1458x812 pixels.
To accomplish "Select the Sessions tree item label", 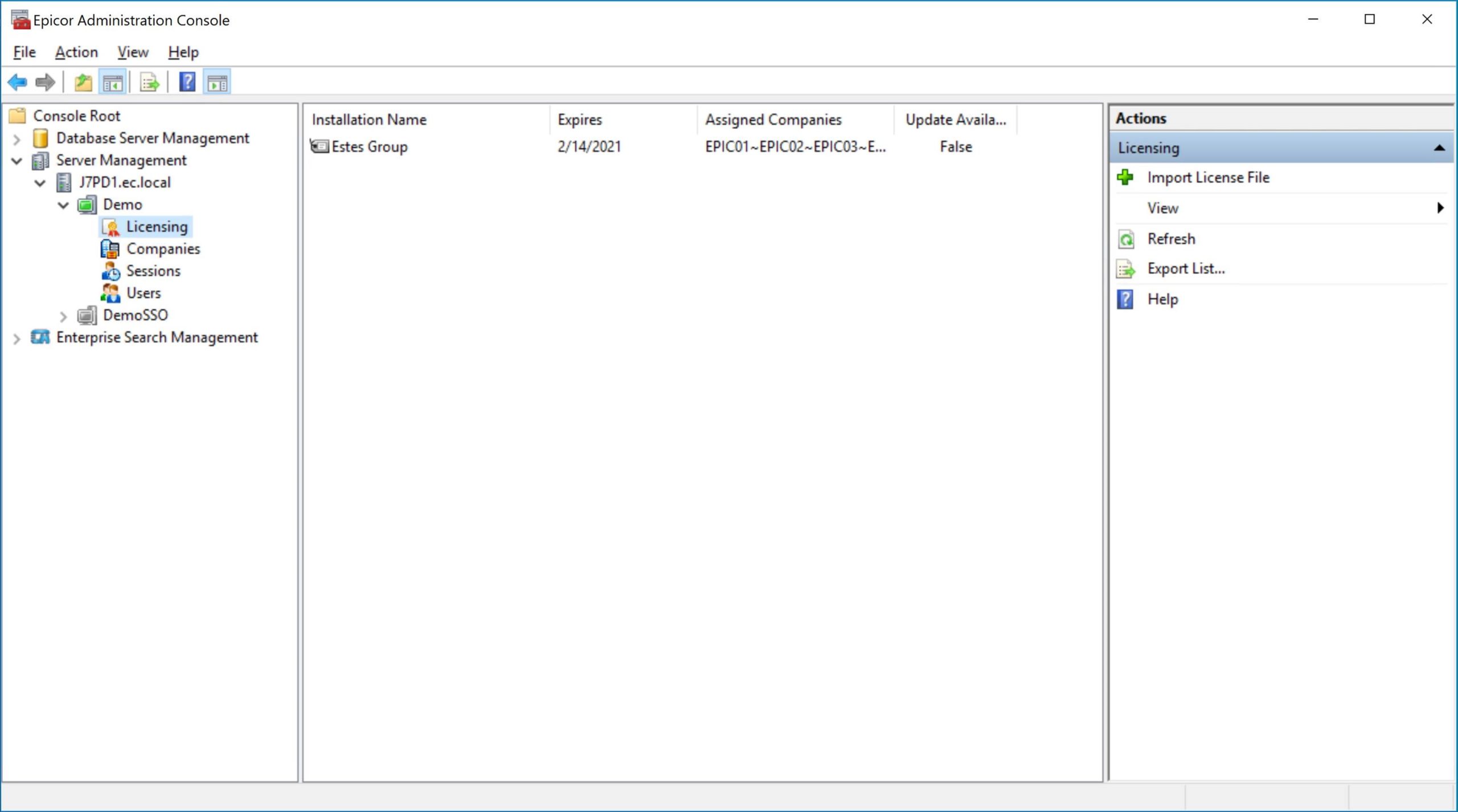I will pyautogui.click(x=153, y=271).
